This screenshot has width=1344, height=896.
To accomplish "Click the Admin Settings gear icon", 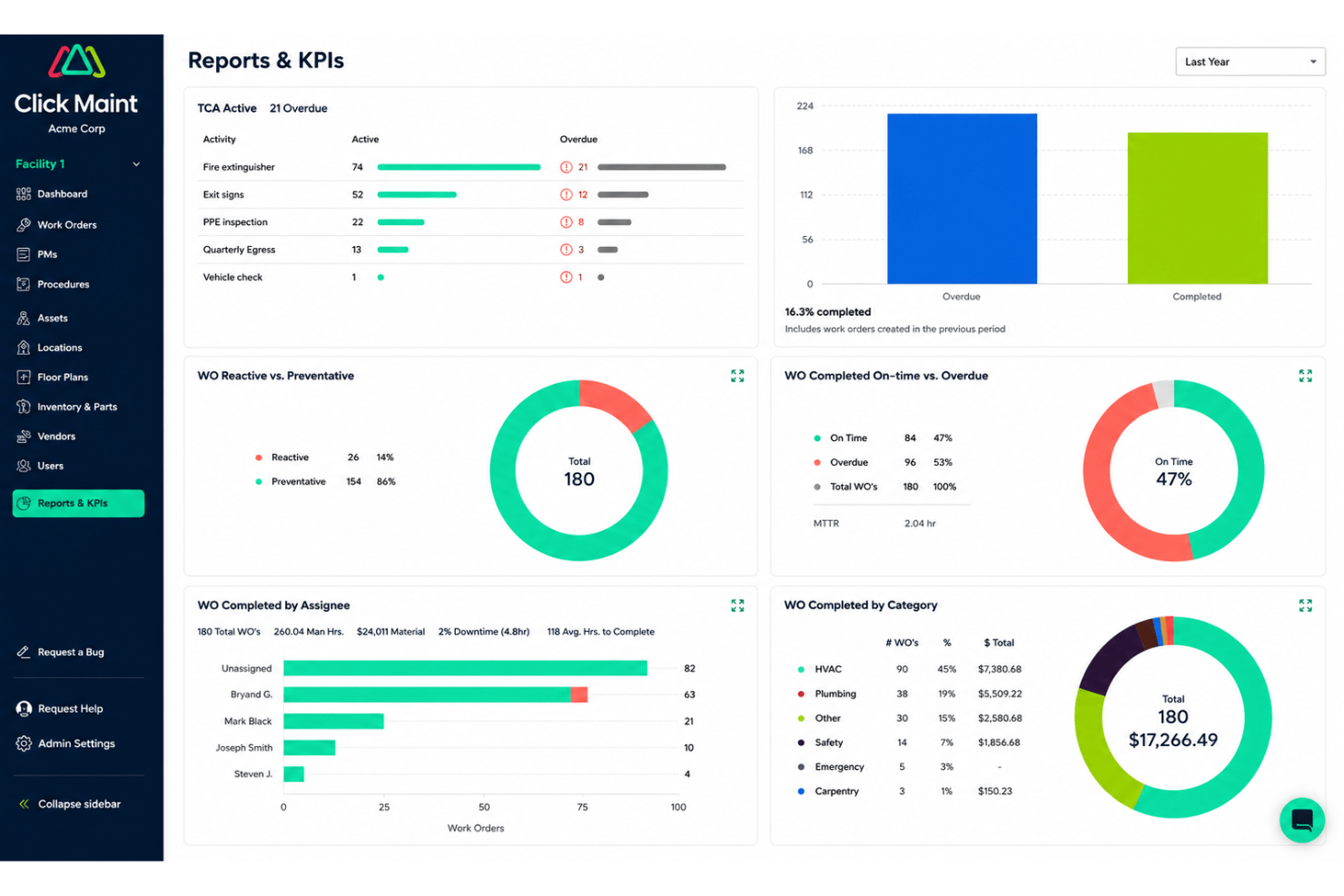I will [x=24, y=743].
